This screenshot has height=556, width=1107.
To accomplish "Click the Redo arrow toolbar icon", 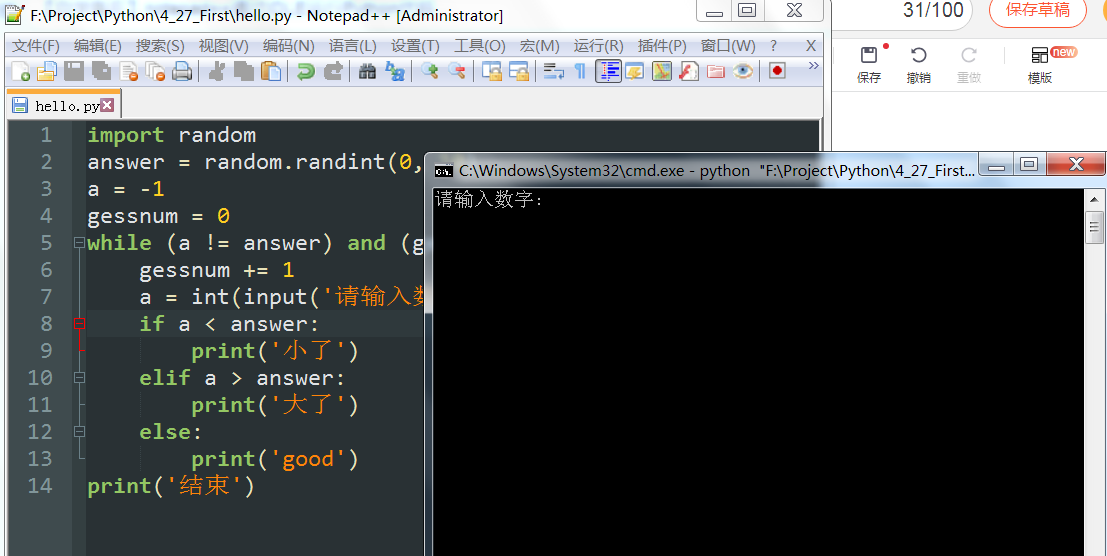I will [x=332, y=71].
